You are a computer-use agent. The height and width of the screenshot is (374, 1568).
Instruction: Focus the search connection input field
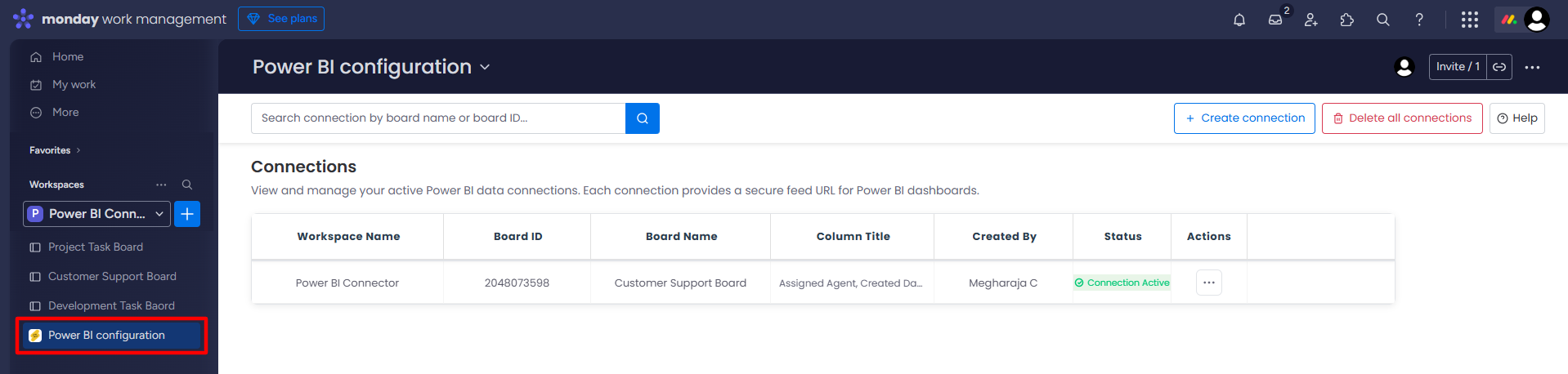tap(438, 118)
